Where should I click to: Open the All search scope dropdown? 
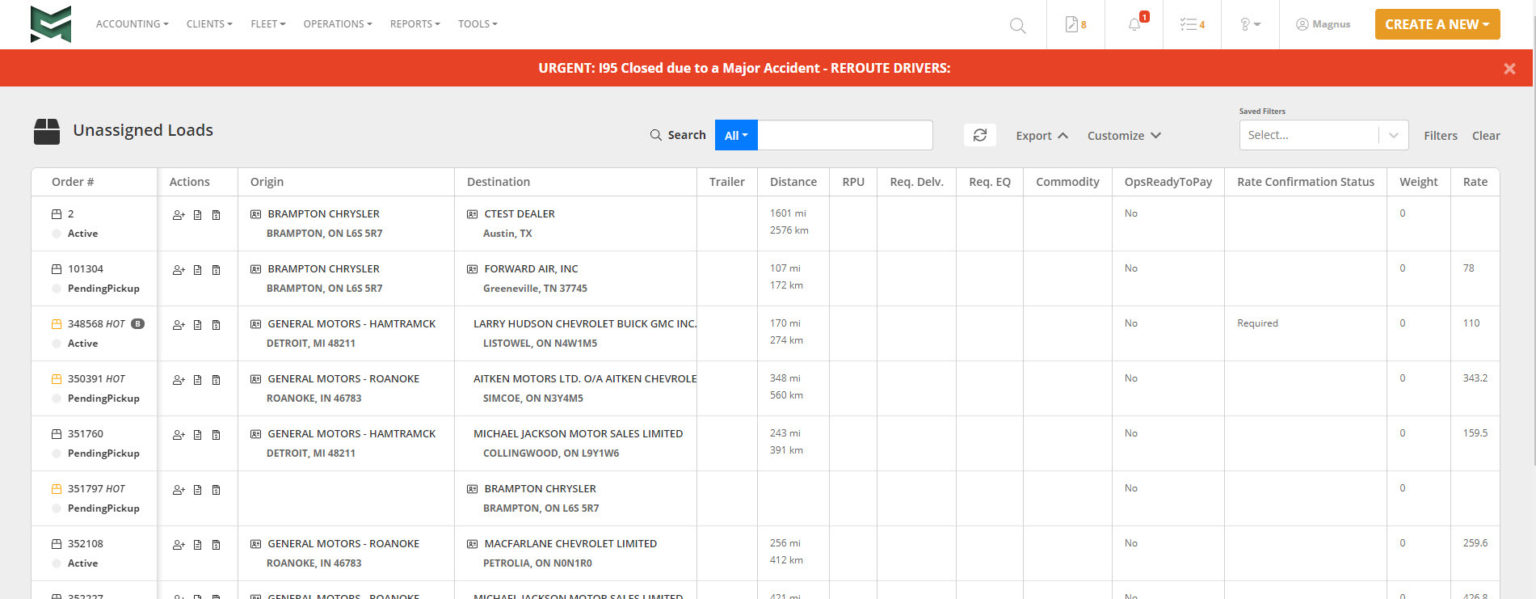click(736, 135)
